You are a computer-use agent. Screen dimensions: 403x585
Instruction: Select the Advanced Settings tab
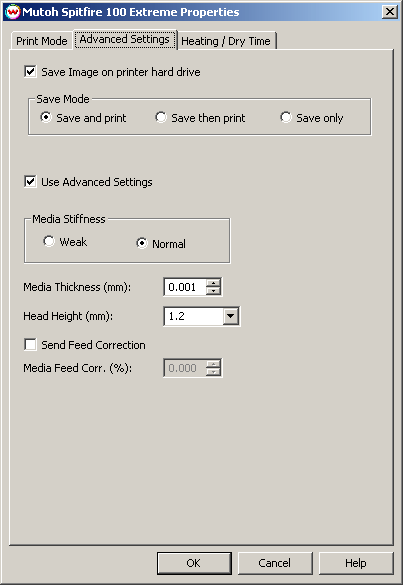(125, 39)
